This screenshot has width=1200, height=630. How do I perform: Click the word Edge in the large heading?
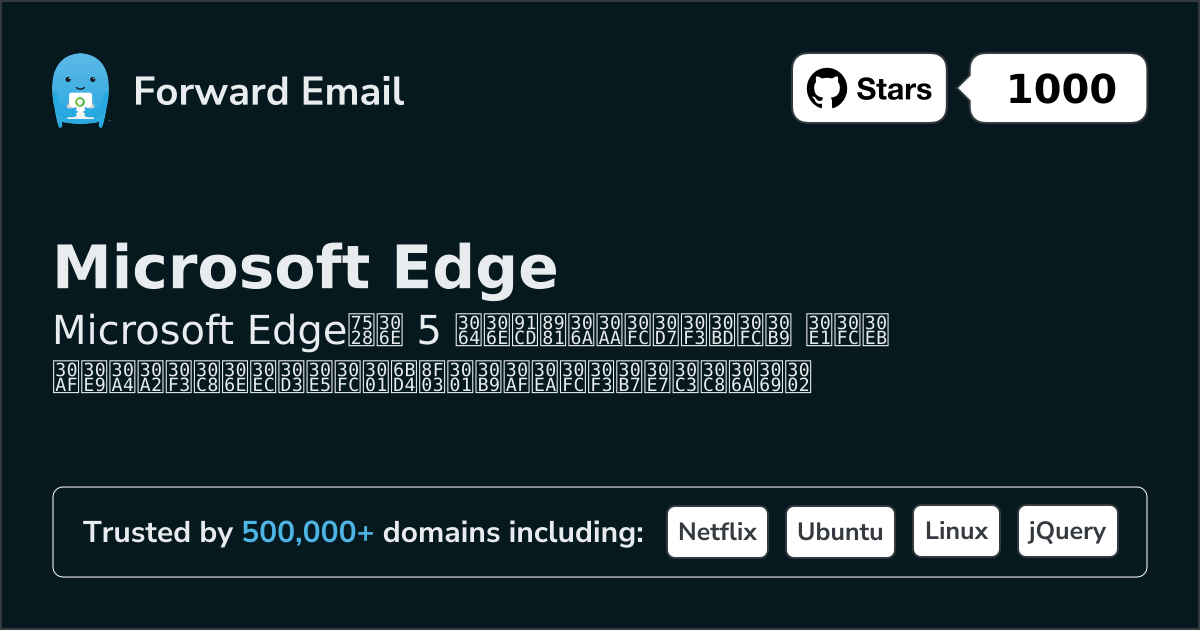[474, 266]
